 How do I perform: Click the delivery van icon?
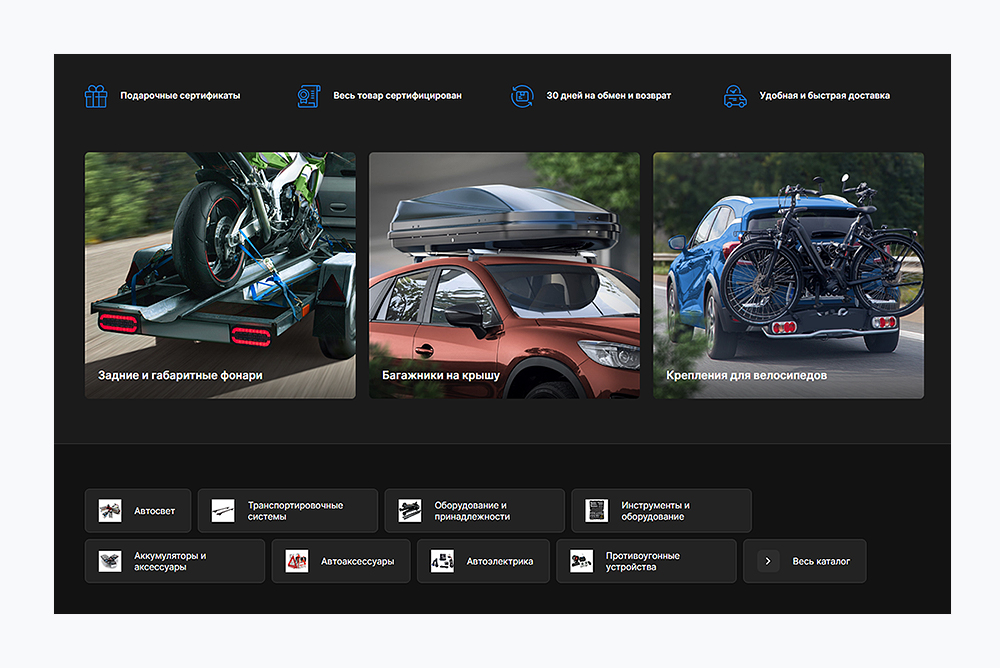[x=735, y=96]
